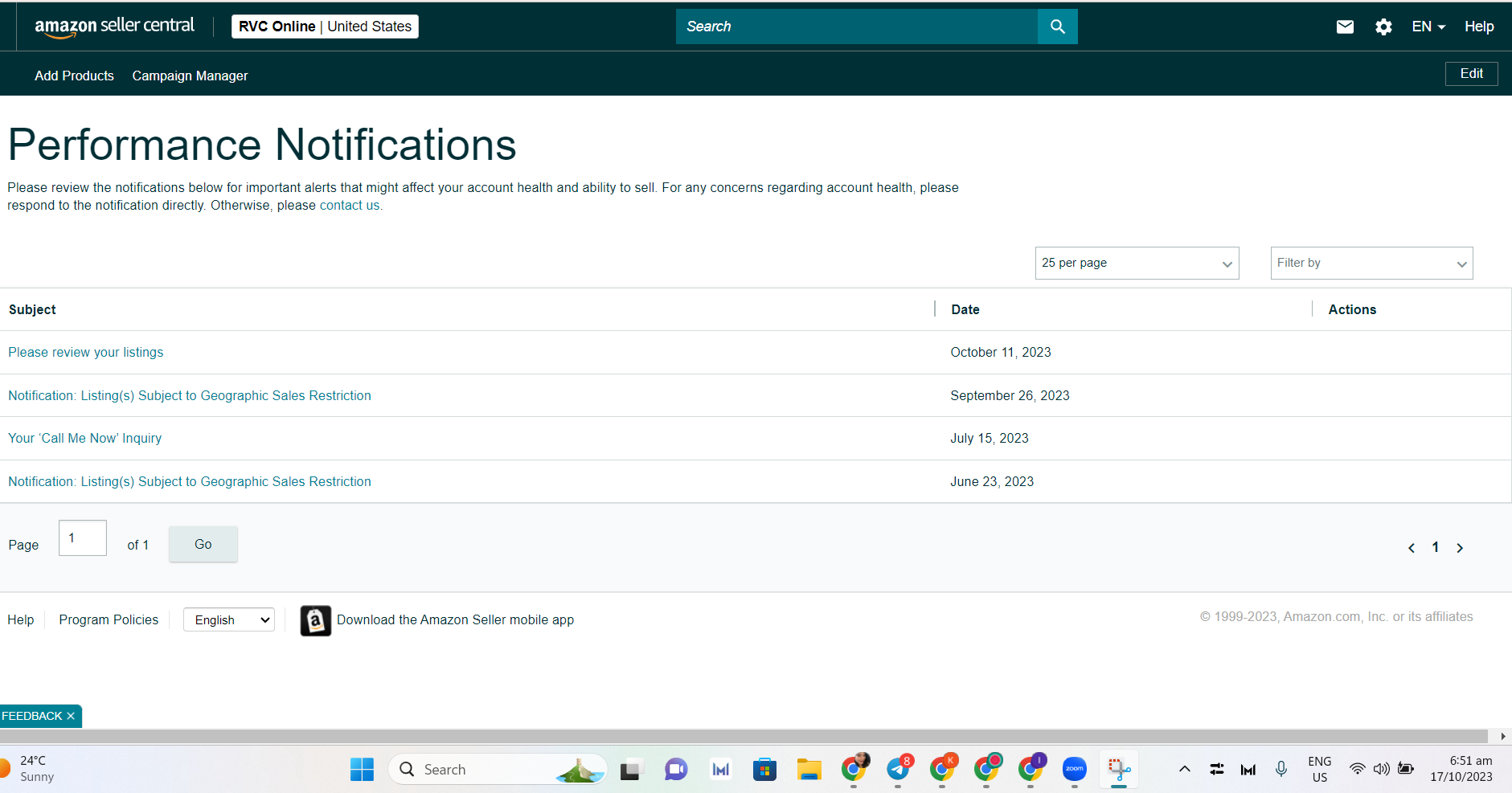The image size is (1512, 793).
Task: Click the Subject column header
Action: click(x=32, y=309)
